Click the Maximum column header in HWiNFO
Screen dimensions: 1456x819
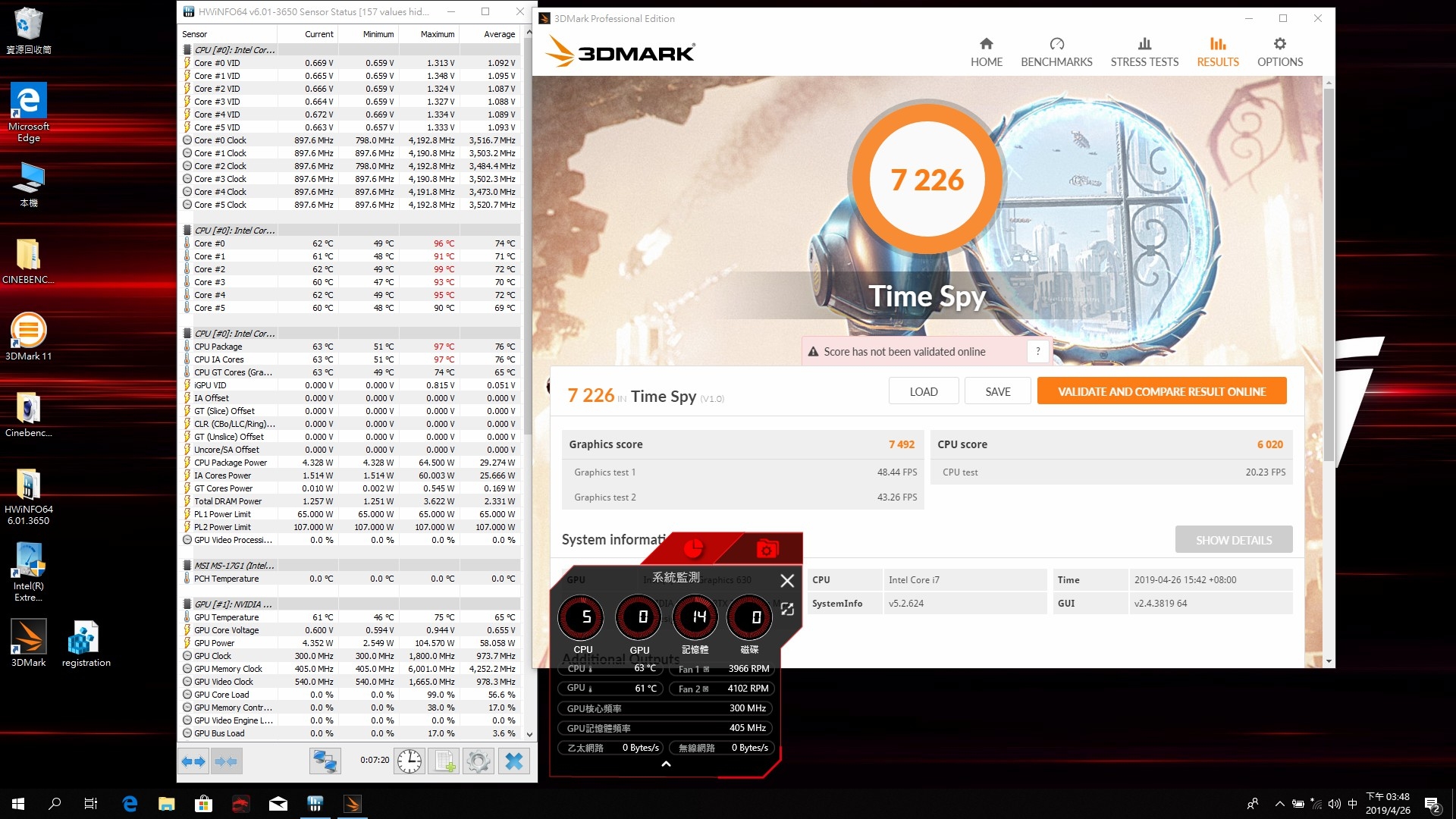428,34
